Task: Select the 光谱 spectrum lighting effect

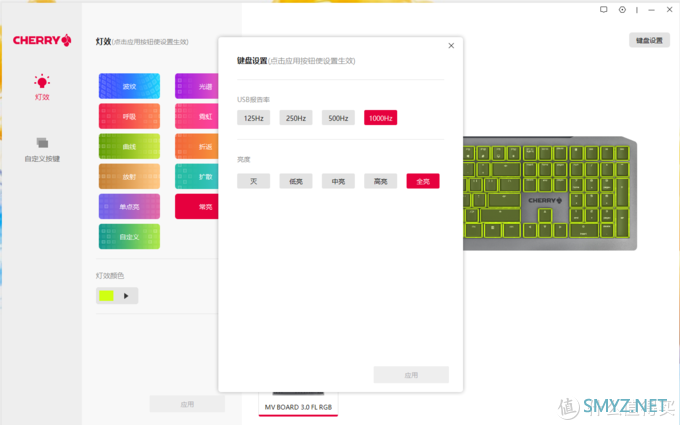Action: coord(197,86)
